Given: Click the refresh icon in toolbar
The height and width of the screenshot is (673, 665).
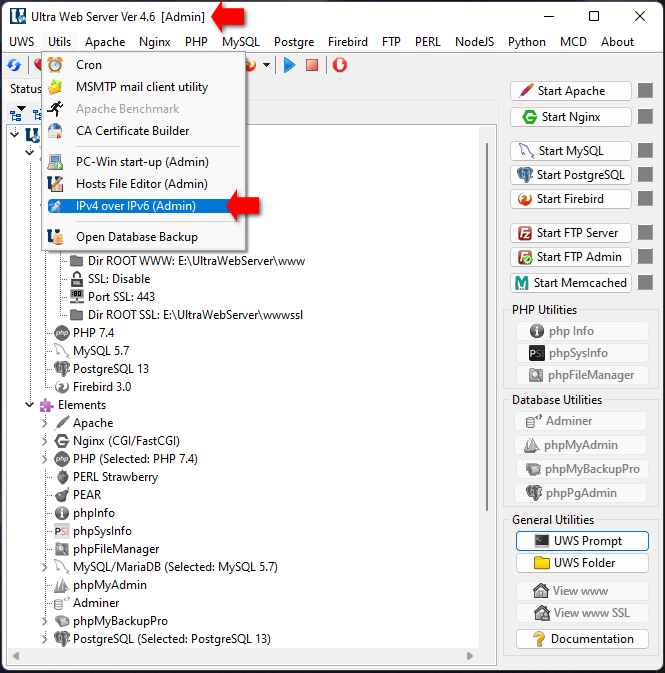Looking at the screenshot, I should coord(14,65).
